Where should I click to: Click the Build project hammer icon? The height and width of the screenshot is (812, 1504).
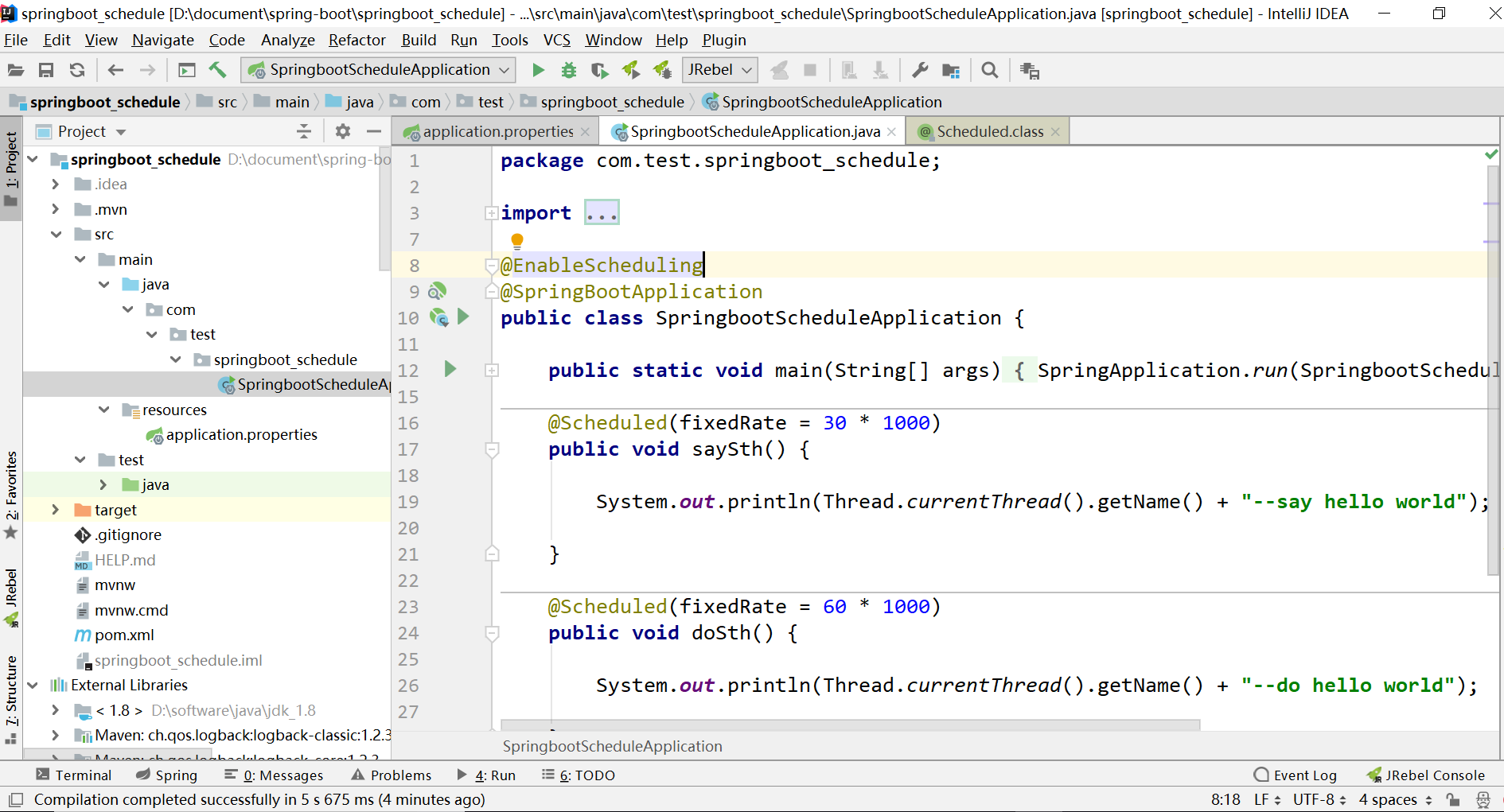pos(217,71)
